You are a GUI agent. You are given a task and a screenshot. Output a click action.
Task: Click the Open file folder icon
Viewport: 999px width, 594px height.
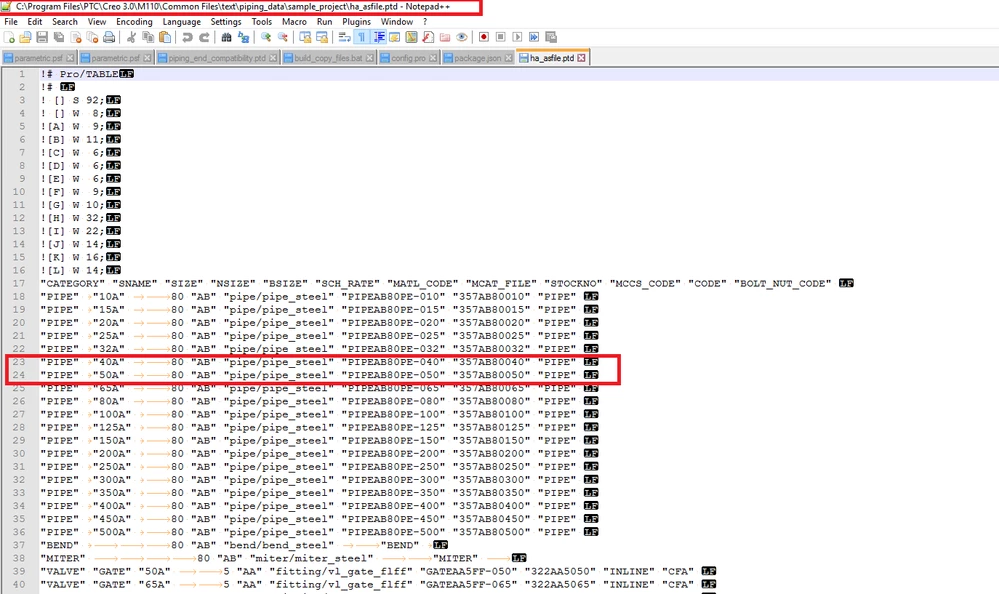pyautogui.click(x=25, y=37)
